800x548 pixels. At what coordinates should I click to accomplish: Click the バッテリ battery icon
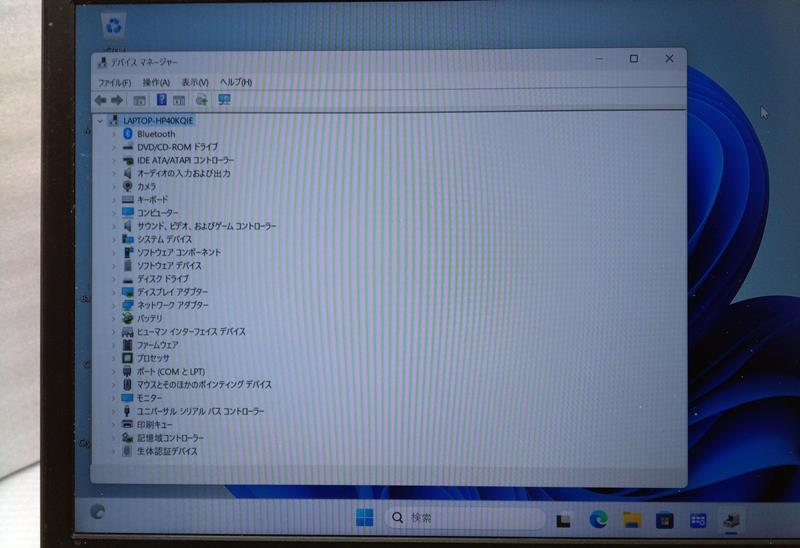pos(128,318)
